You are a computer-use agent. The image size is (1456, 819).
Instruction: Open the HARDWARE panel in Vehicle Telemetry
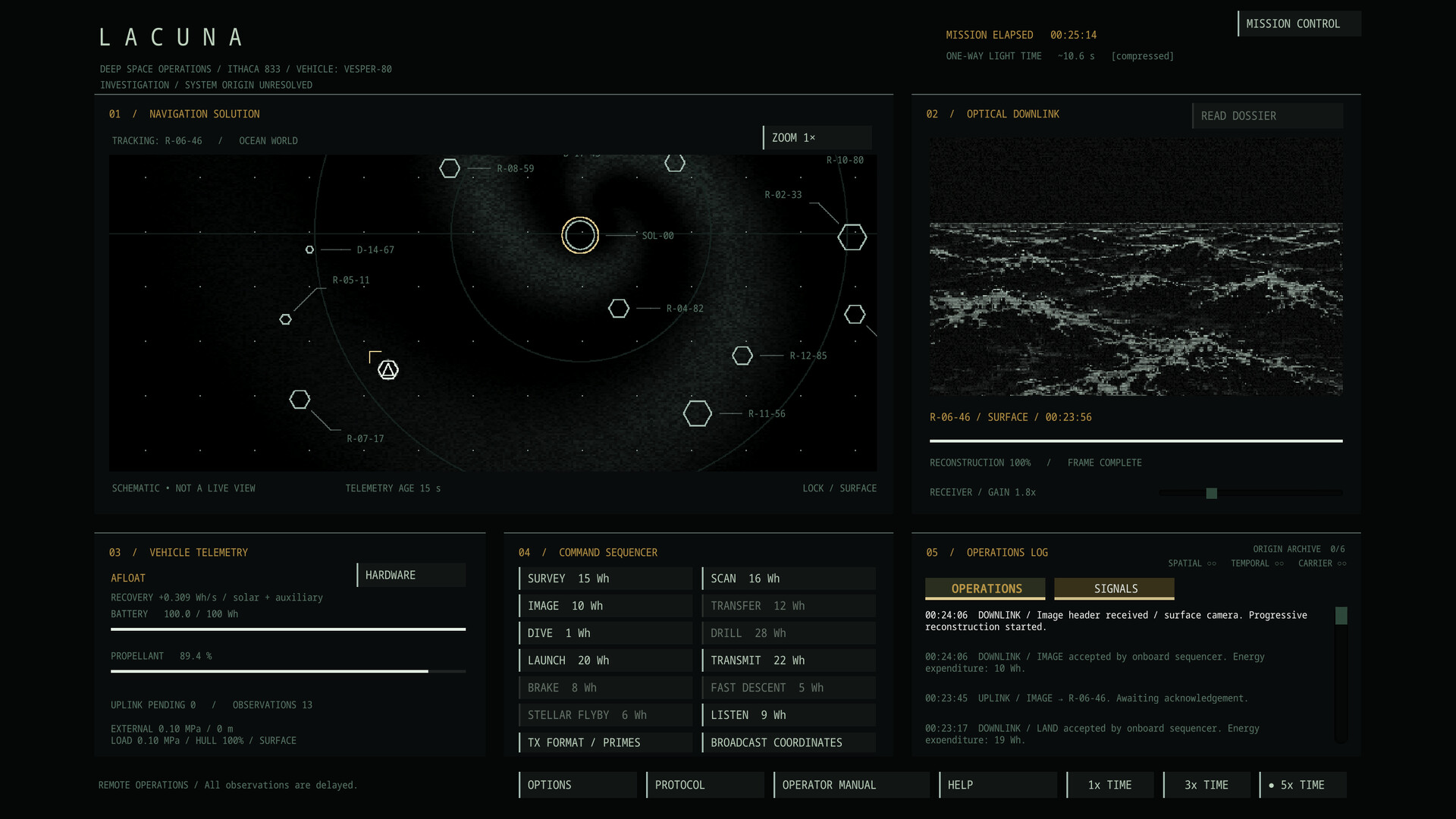click(412, 575)
